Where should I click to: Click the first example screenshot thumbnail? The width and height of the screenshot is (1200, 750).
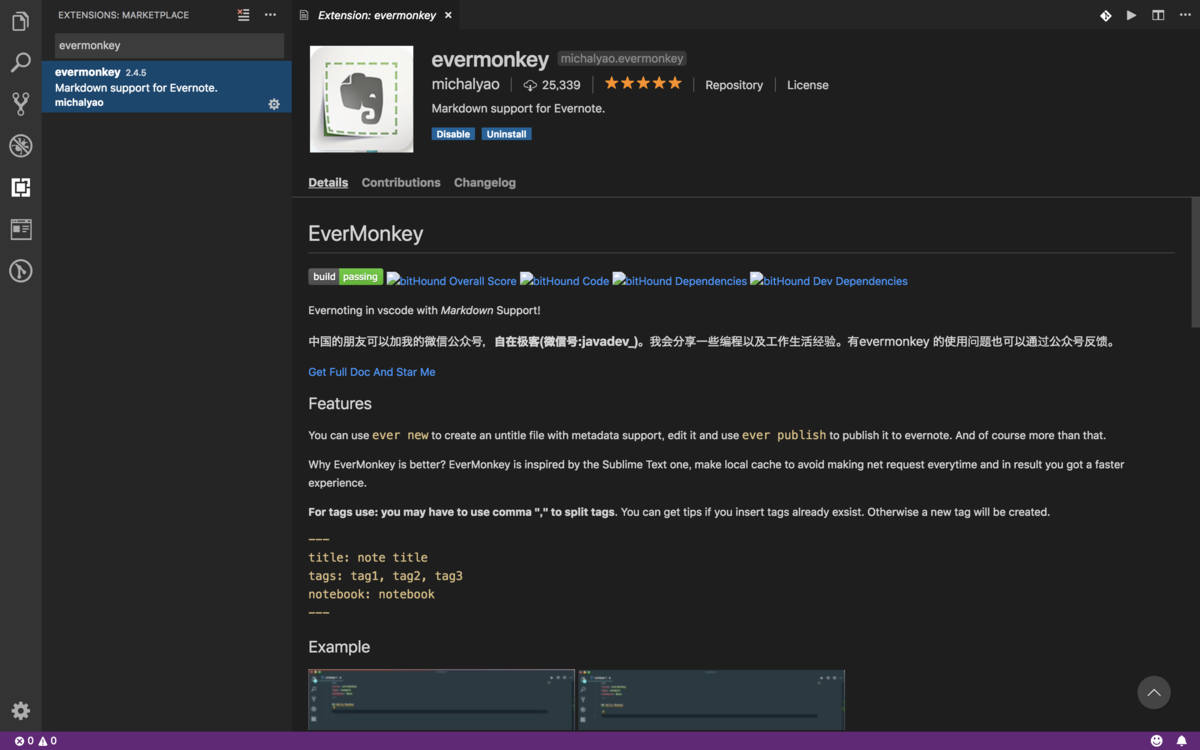pos(441,700)
